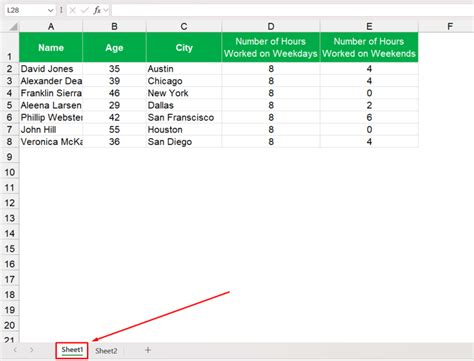Switch to the Sheet1 tab
Viewport: 474px width, 361px height.
[72, 350]
